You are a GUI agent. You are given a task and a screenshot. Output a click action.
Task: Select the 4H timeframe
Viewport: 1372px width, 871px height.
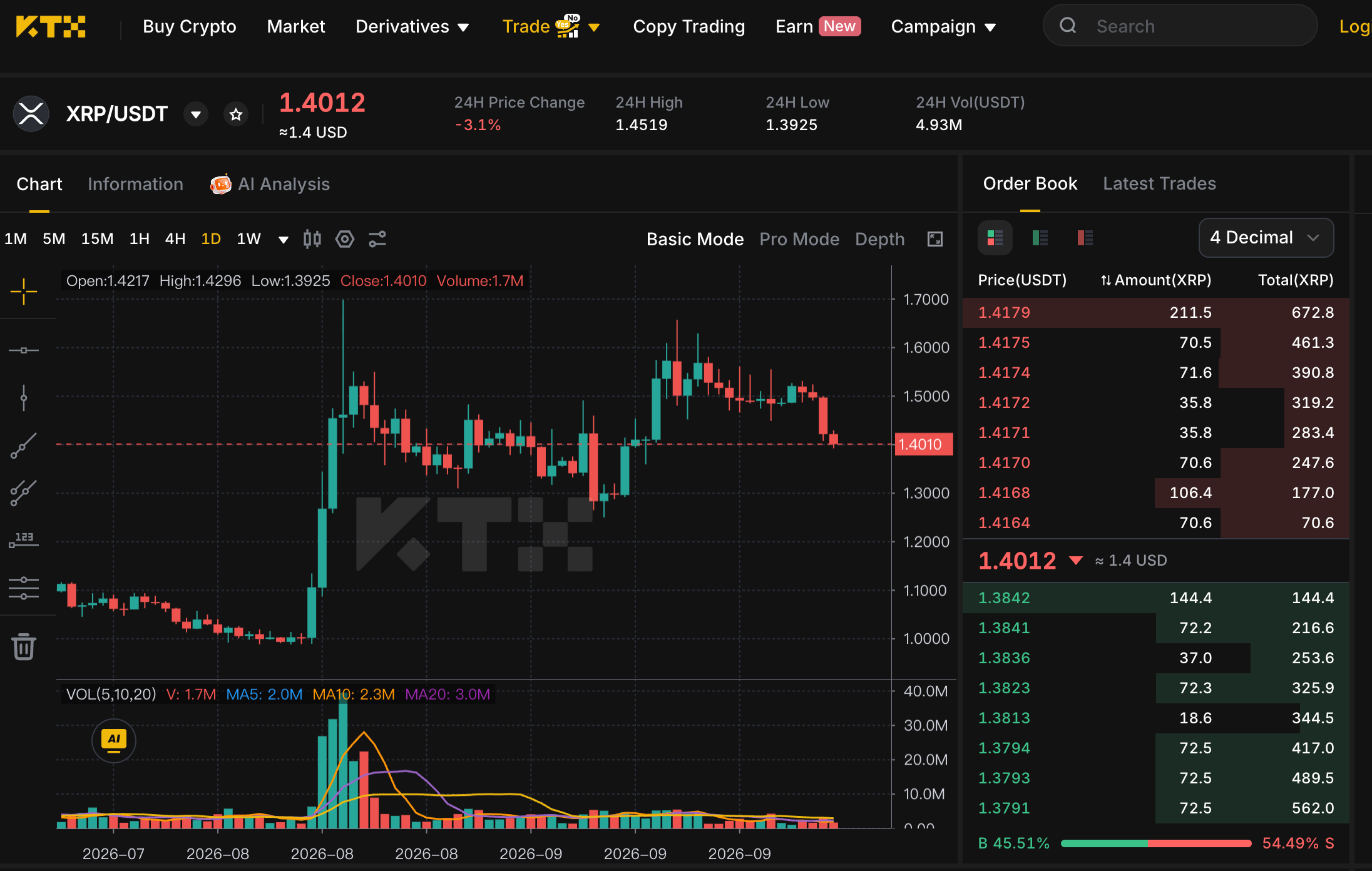(175, 239)
